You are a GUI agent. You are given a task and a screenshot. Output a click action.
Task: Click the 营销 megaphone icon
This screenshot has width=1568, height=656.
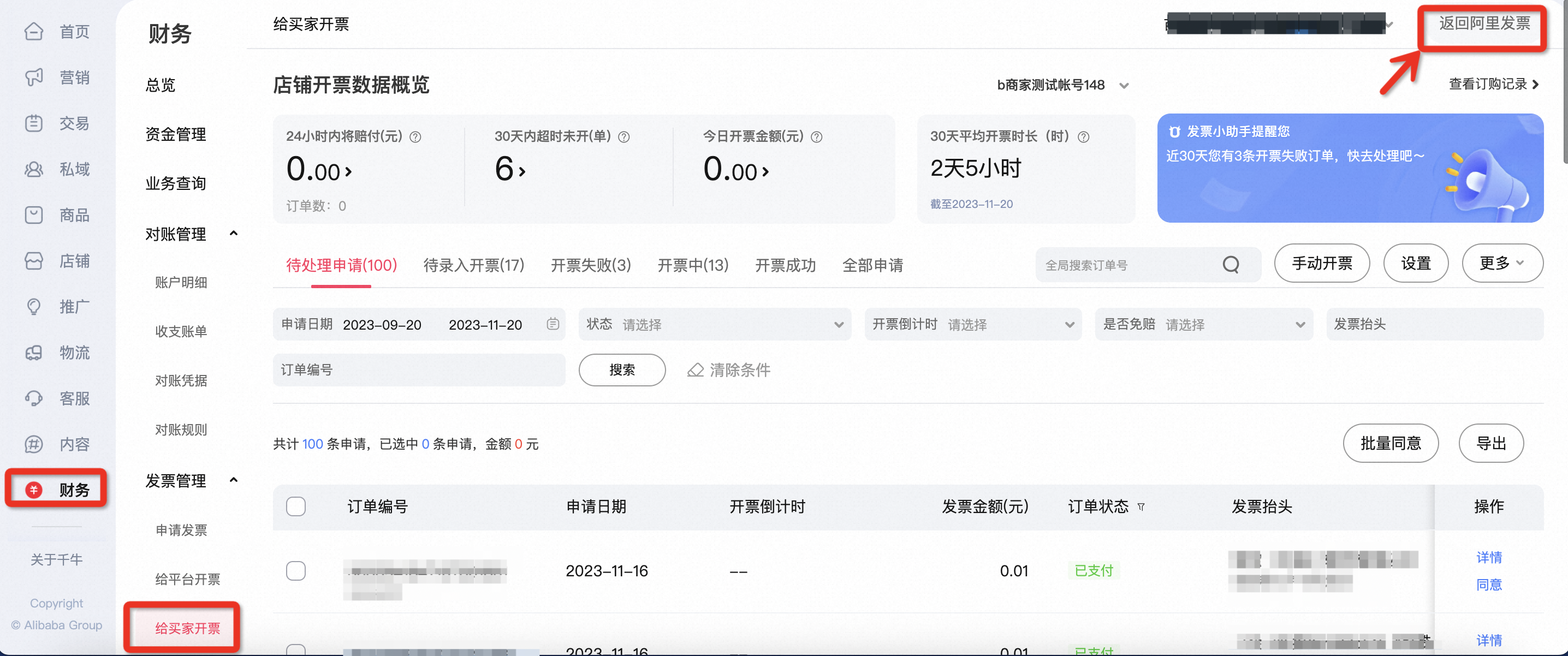[x=34, y=77]
